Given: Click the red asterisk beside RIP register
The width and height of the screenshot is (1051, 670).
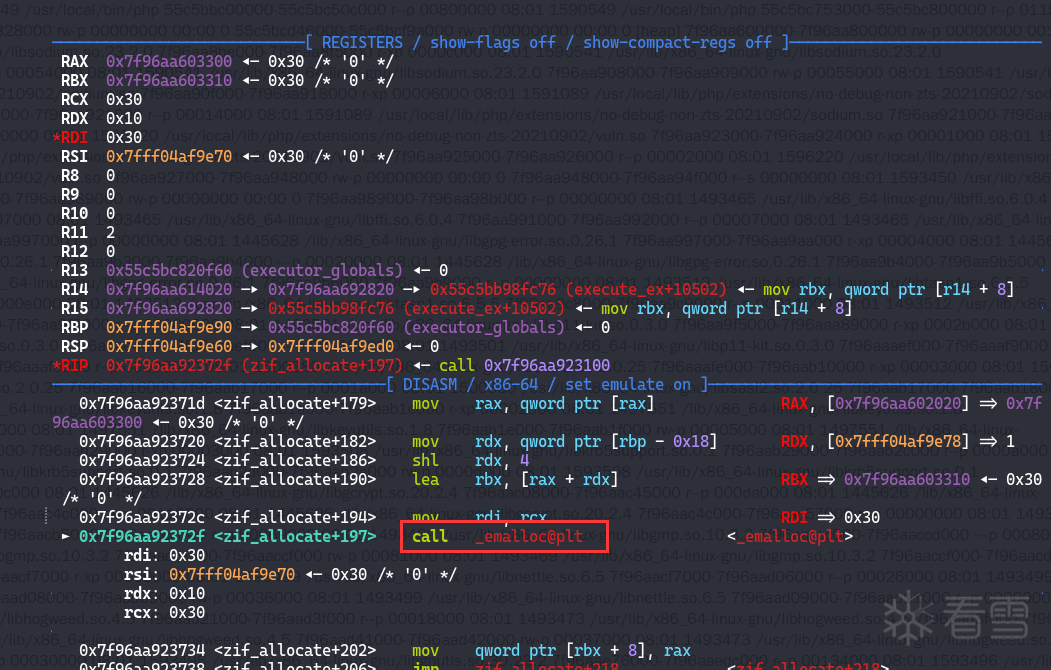Looking at the screenshot, I should coord(56,365).
